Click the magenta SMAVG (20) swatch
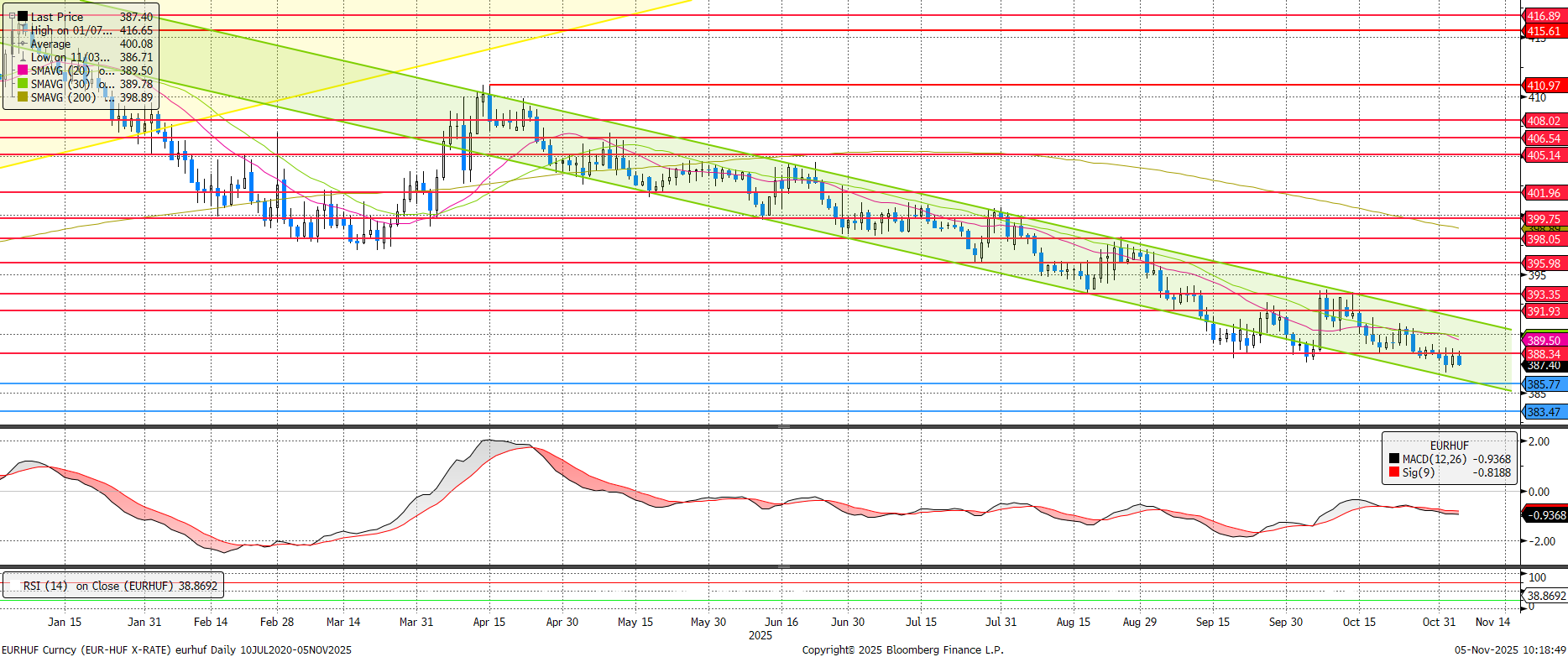 23,70
